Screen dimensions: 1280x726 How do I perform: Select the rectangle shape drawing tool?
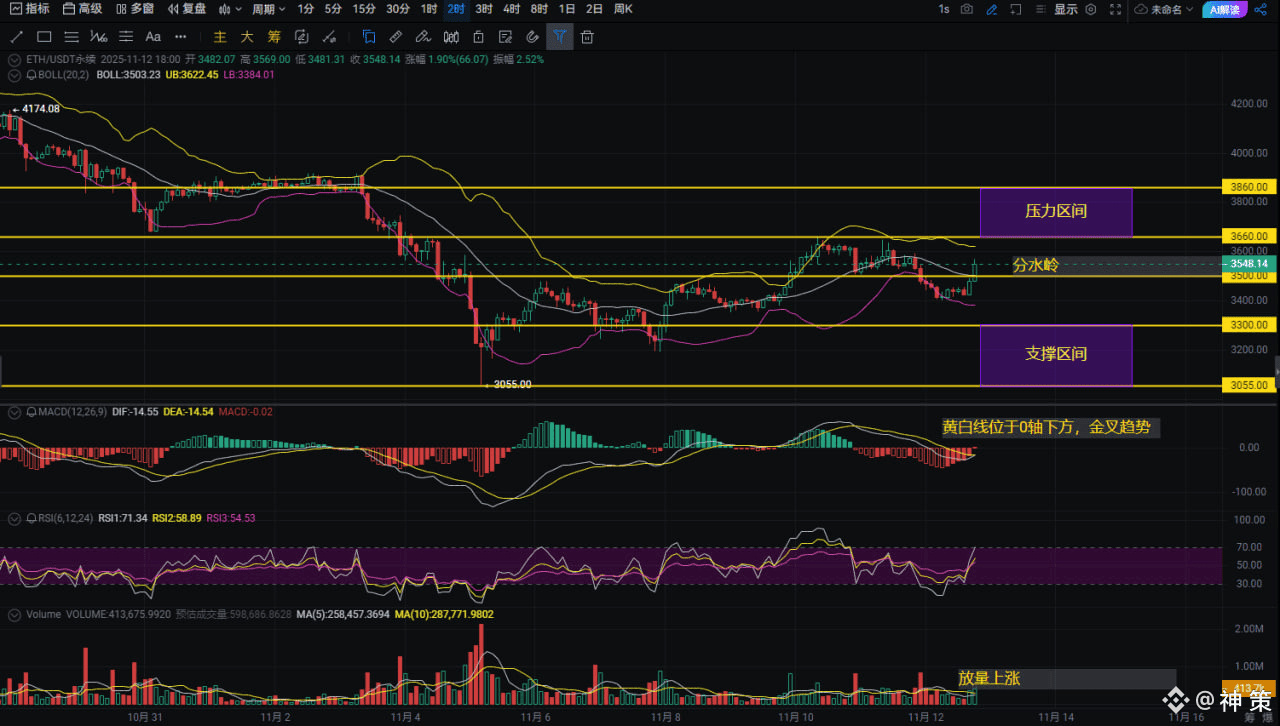click(44, 37)
